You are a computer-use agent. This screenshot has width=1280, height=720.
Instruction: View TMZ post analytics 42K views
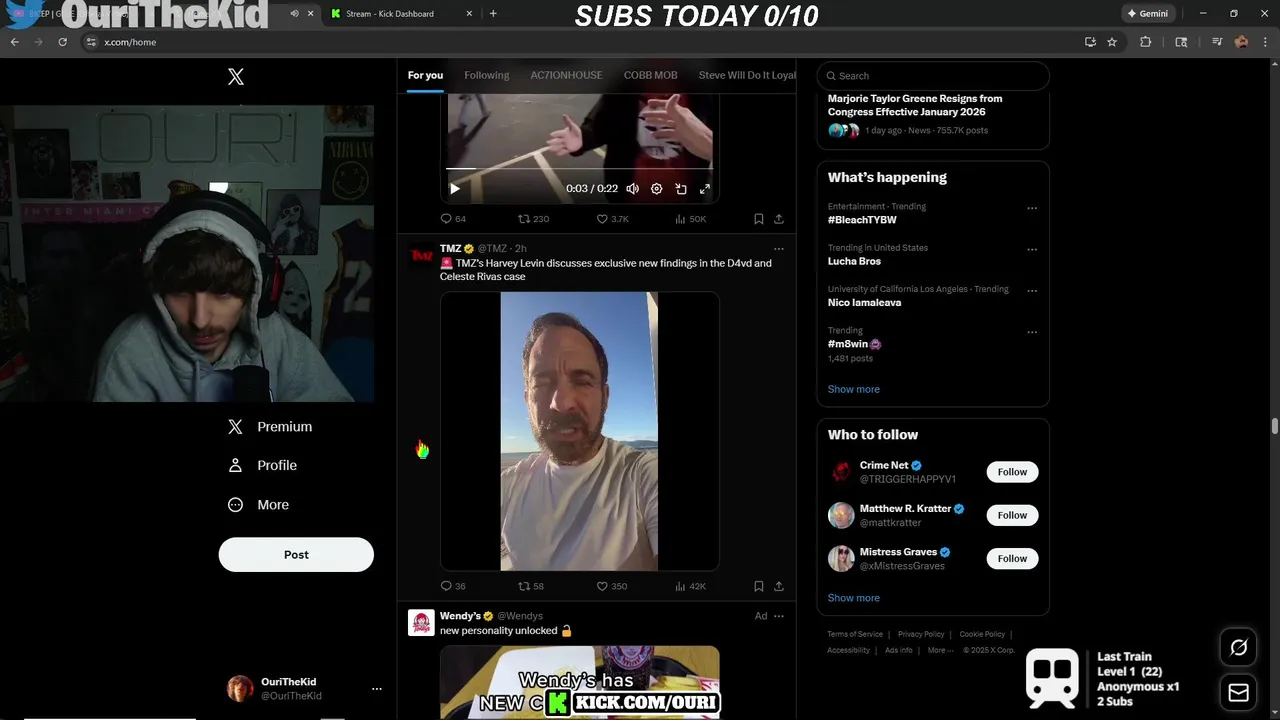click(x=691, y=586)
